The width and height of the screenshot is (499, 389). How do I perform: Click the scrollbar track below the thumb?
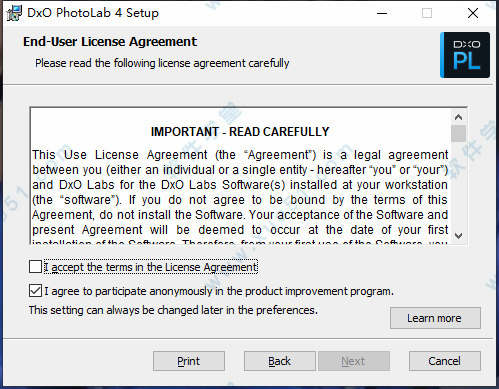pyautogui.click(x=459, y=185)
